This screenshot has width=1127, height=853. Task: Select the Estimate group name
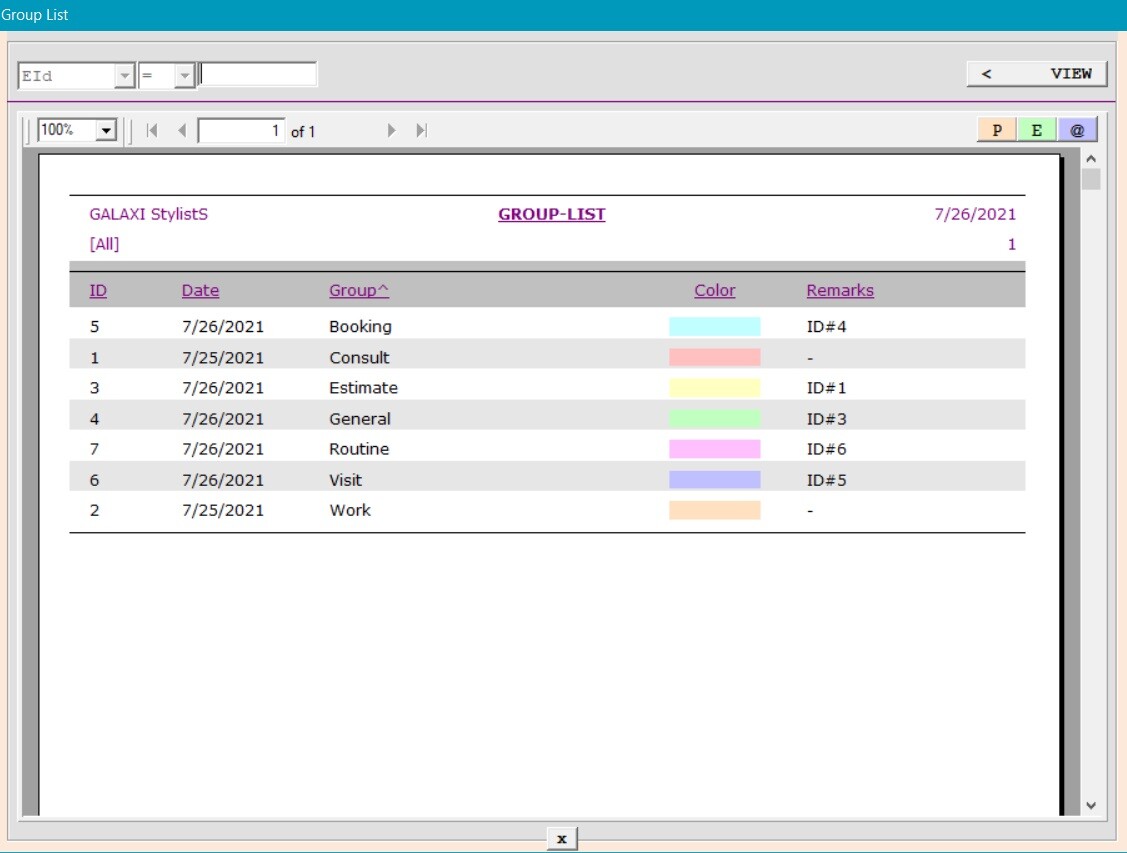363,388
